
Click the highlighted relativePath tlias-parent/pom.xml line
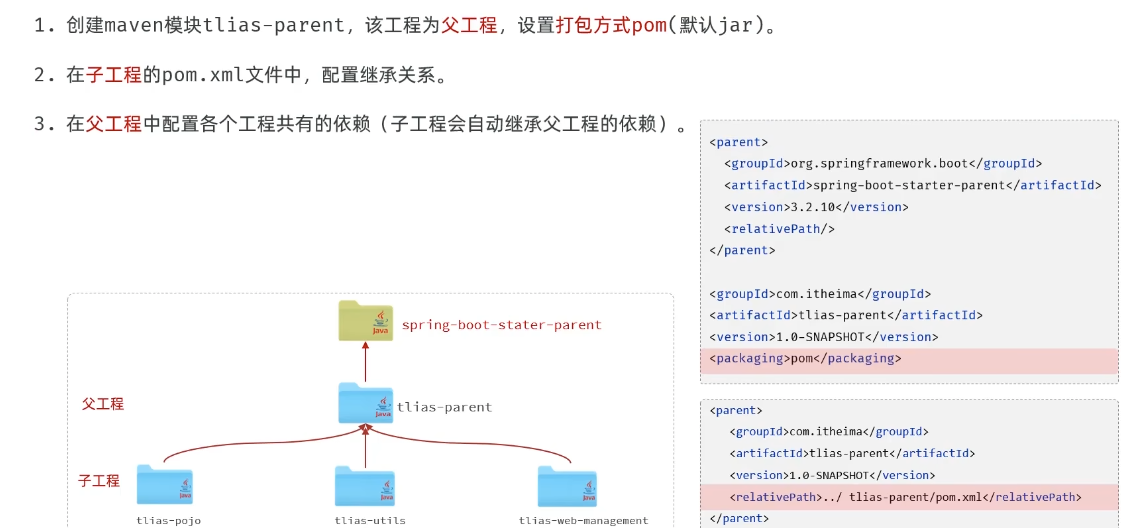click(x=909, y=497)
